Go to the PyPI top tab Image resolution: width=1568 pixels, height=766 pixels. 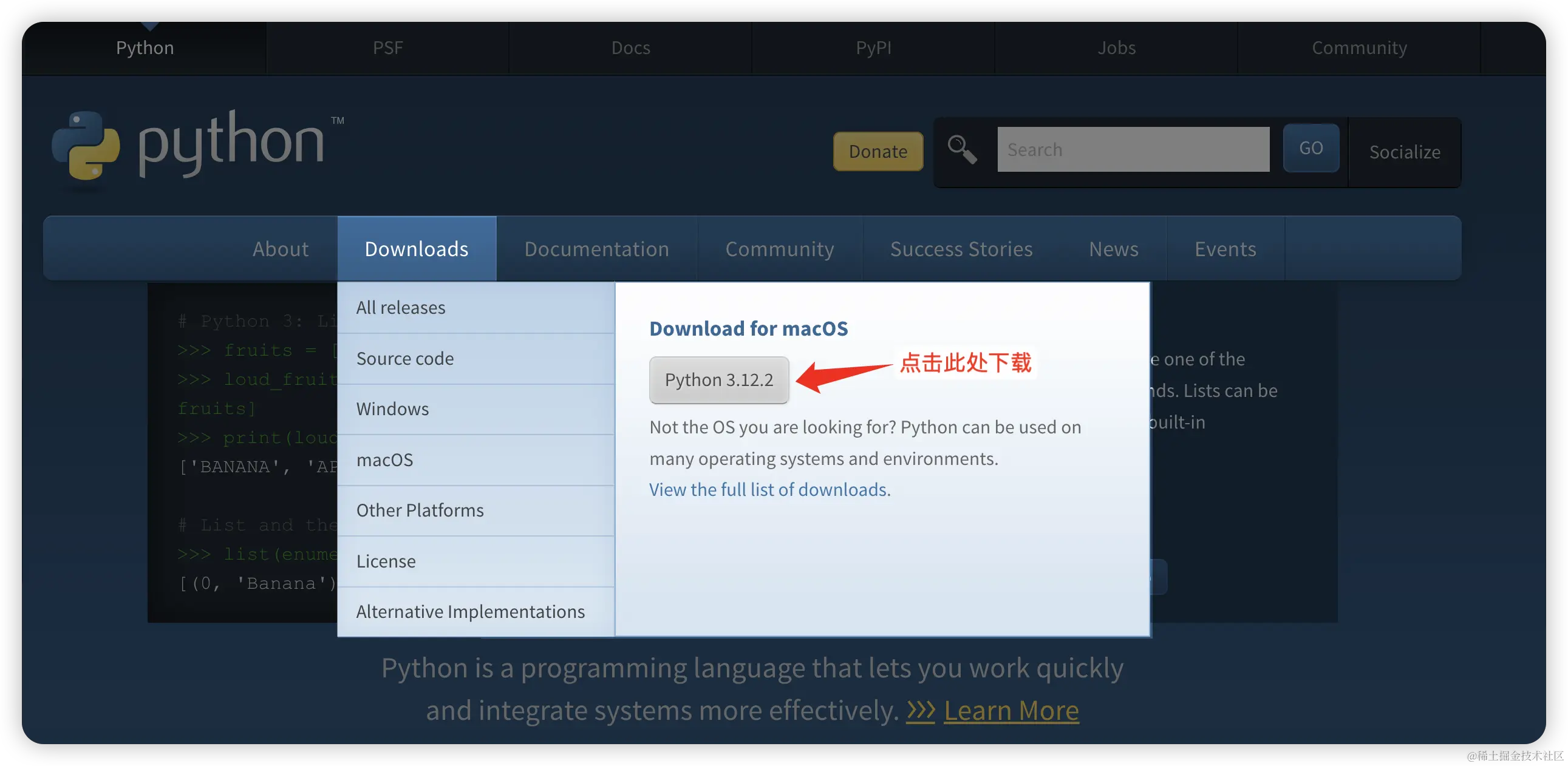coord(873,47)
